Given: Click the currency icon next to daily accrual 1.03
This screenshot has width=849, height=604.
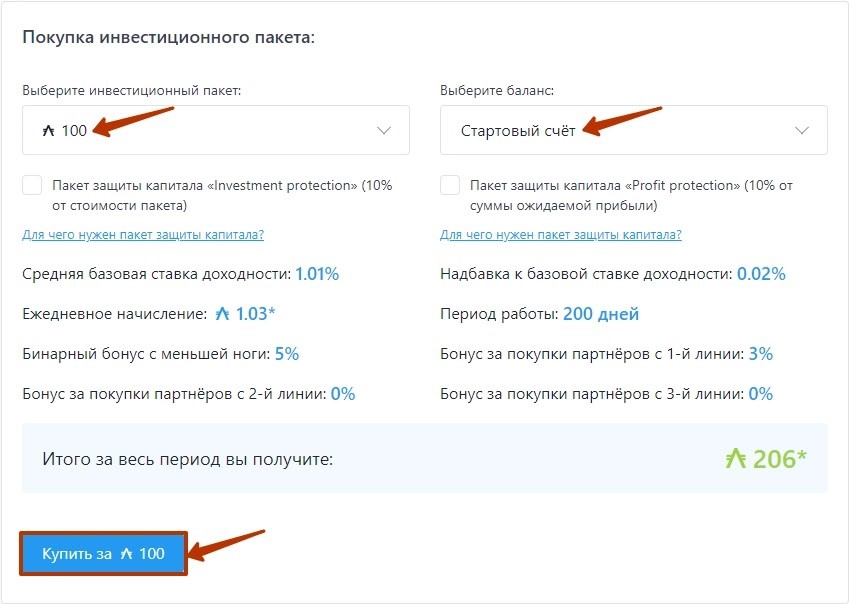Looking at the screenshot, I should coord(222,313).
